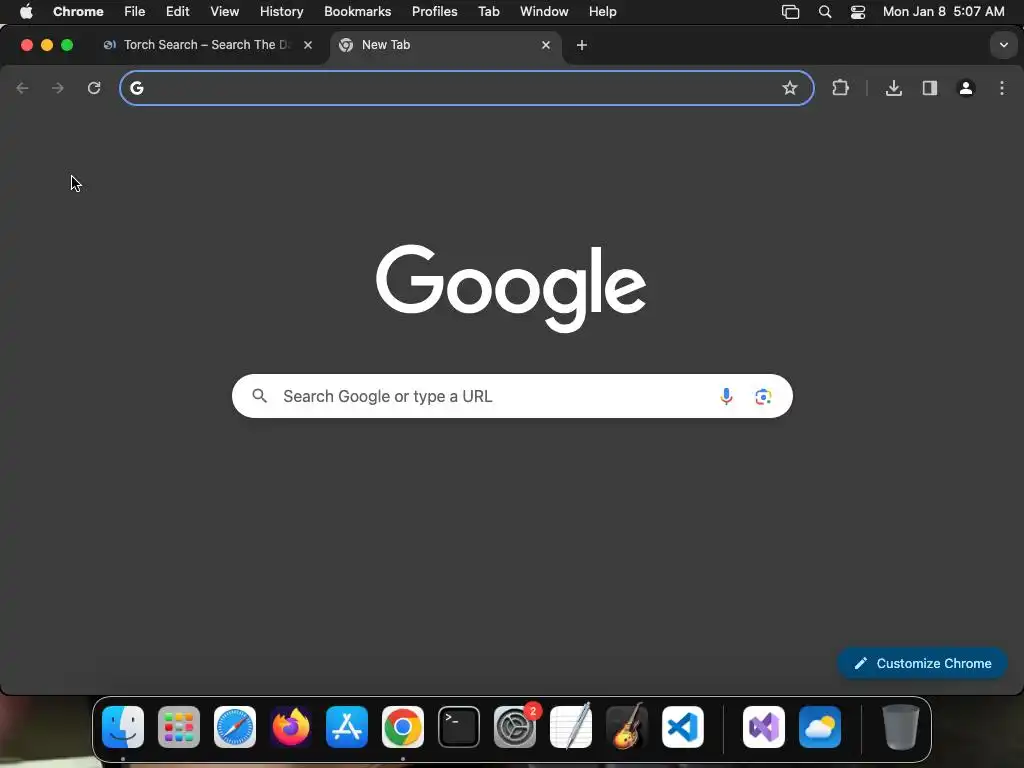
Task: Open the Help menu
Action: pyautogui.click(x=602, y=12)
